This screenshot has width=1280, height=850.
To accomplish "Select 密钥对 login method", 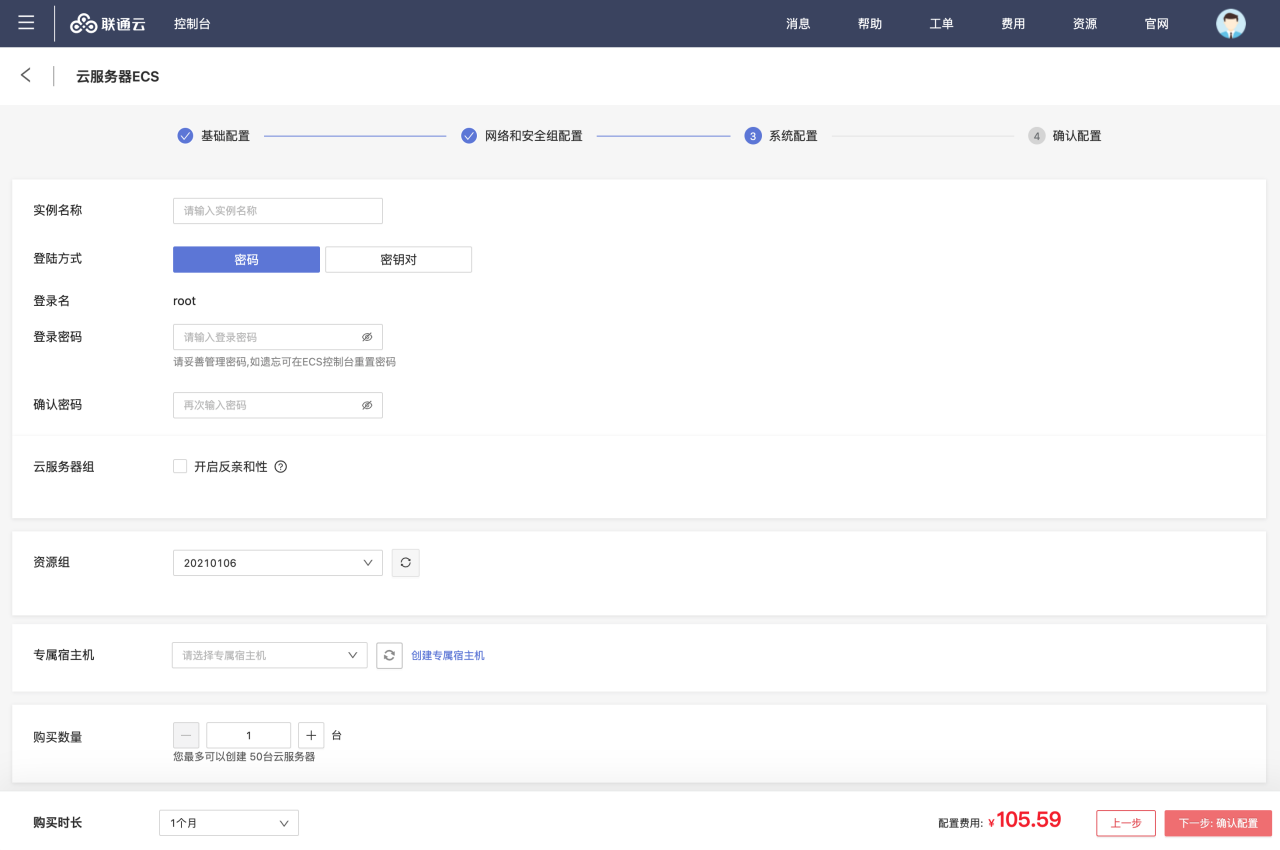I will [x=398, y=260].
